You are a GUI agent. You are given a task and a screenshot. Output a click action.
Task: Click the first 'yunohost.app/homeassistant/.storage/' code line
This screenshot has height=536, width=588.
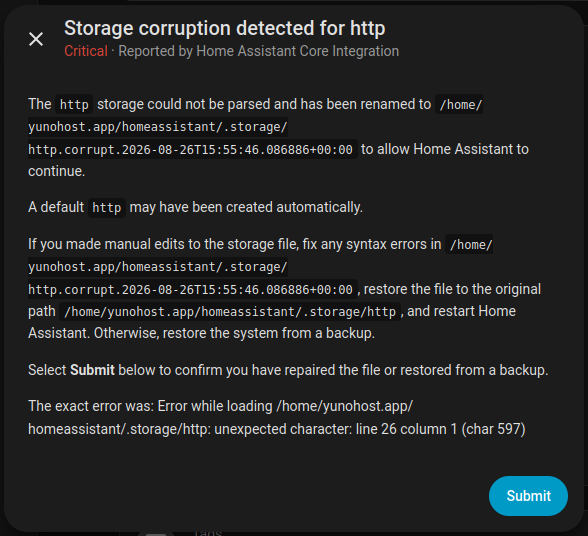(x=158, y=127)
